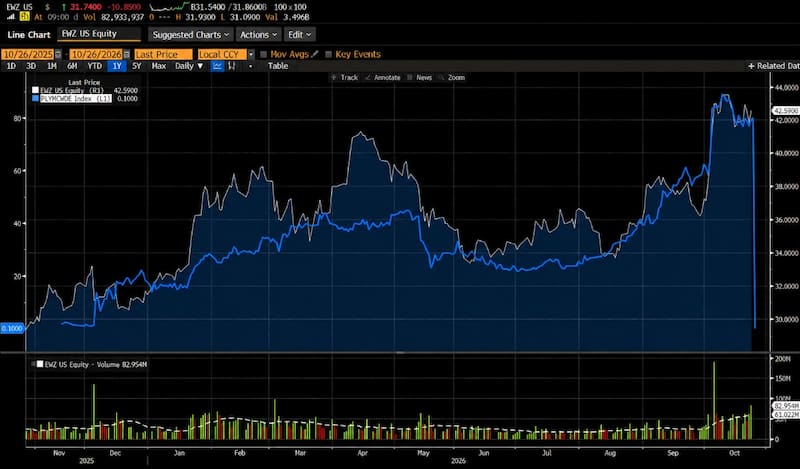Select the candle/bar chart style icon
This screenshot has width=800, height=469.
232,66
